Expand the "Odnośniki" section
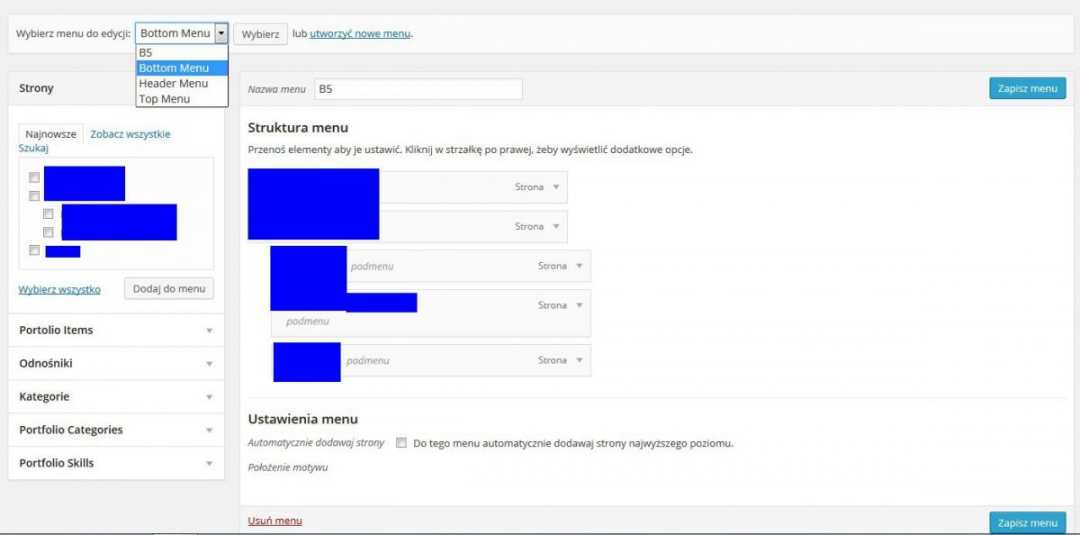The height and width of the screenshot is (535, 1080). coord(209,364)
